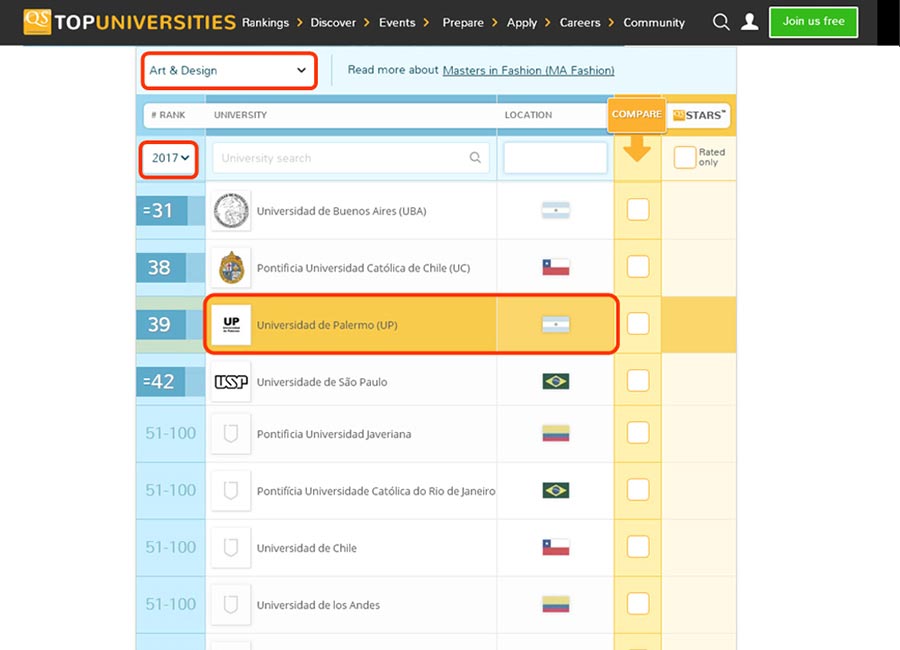Click rank 39 cell
Screen dimensions: 900x650
[x=162, y=324]
